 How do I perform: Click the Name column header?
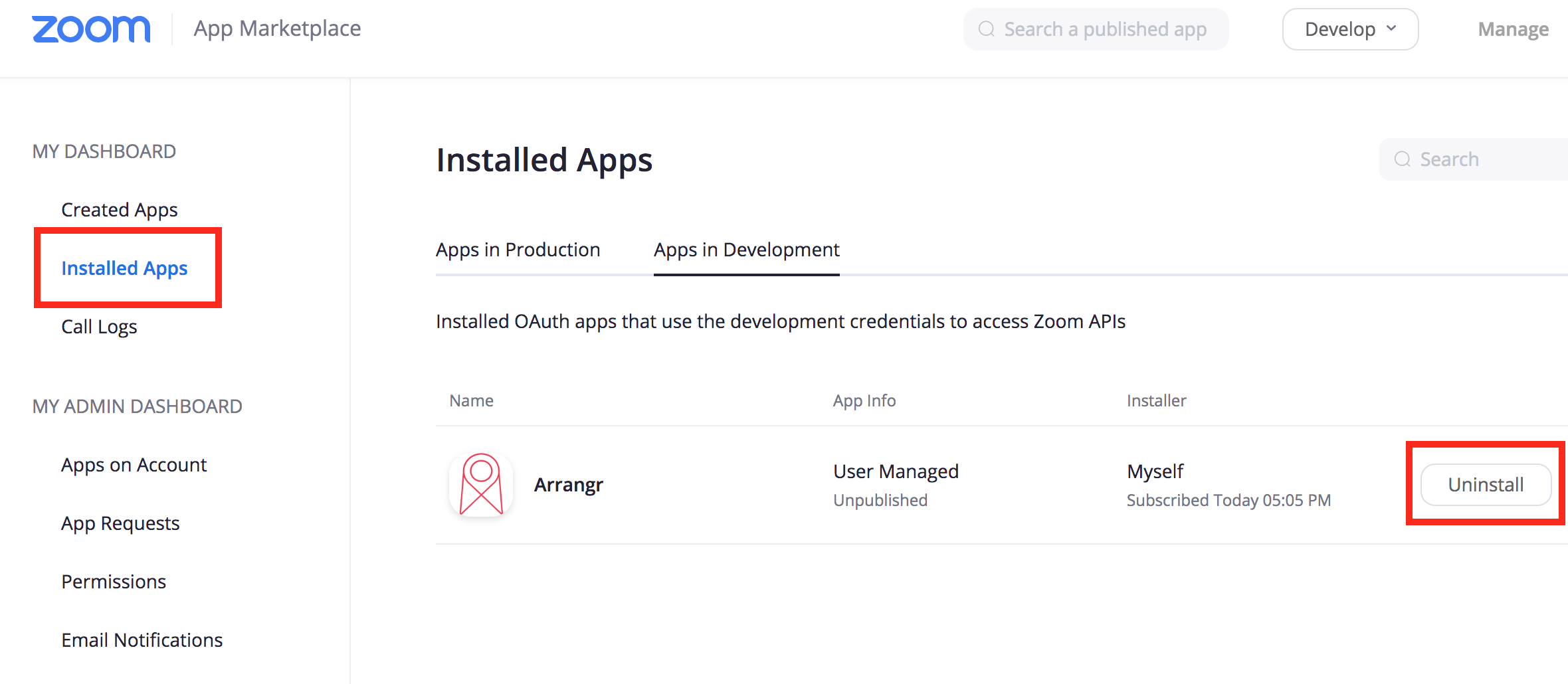471,400
